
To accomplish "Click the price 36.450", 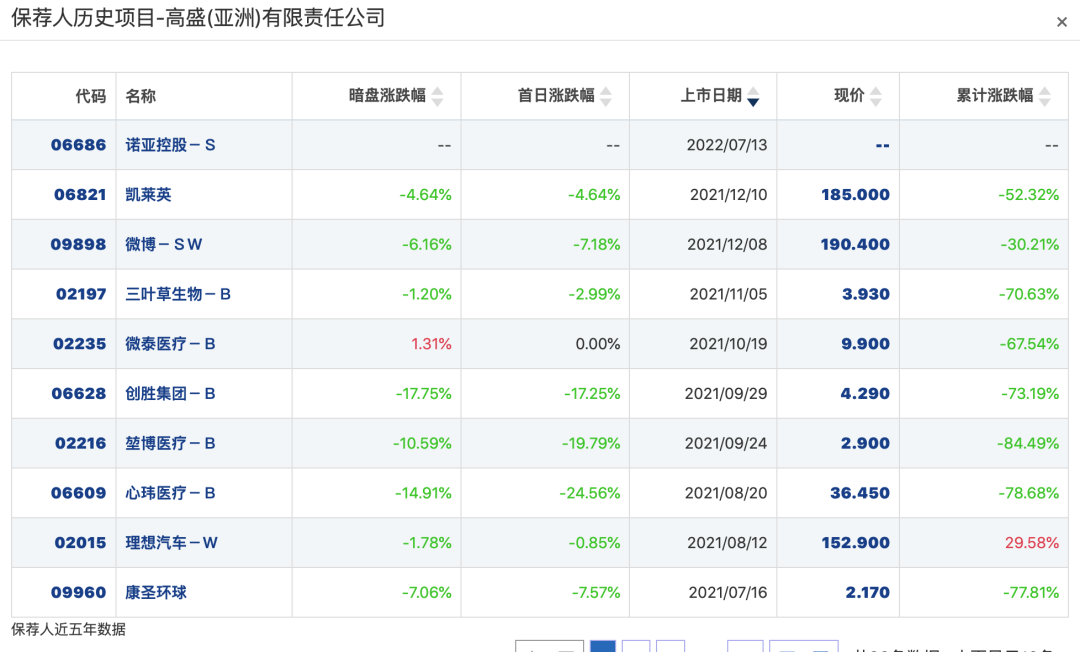I will 860,493.
